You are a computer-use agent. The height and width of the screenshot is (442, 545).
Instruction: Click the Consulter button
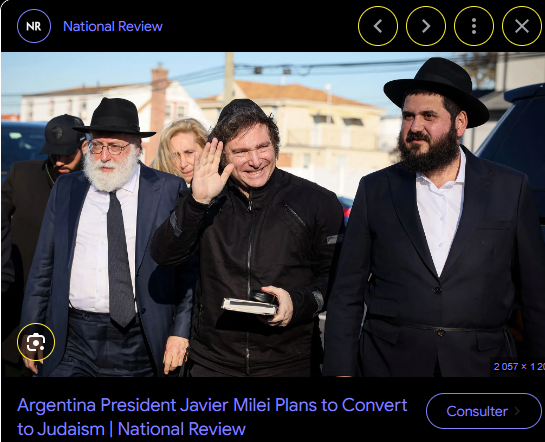[483, 411]
